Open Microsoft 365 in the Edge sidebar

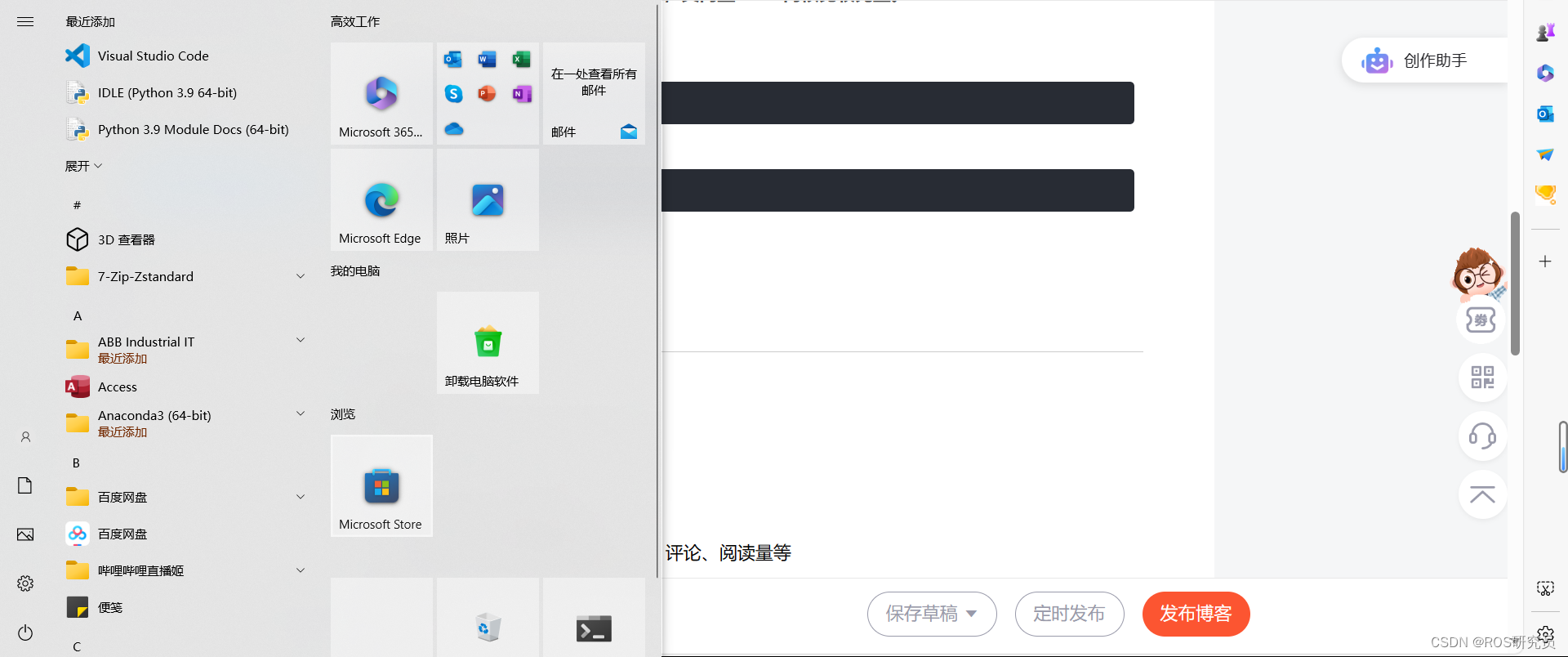click(x=1545, y=73)
